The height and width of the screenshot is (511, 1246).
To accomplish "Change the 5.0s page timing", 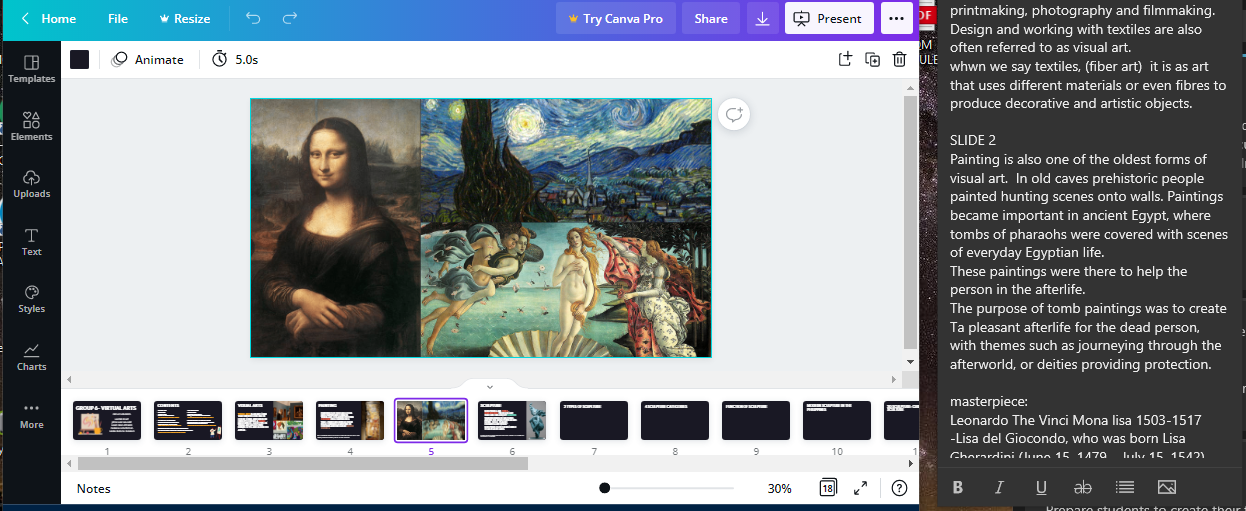I will click(x=236, y=59).
